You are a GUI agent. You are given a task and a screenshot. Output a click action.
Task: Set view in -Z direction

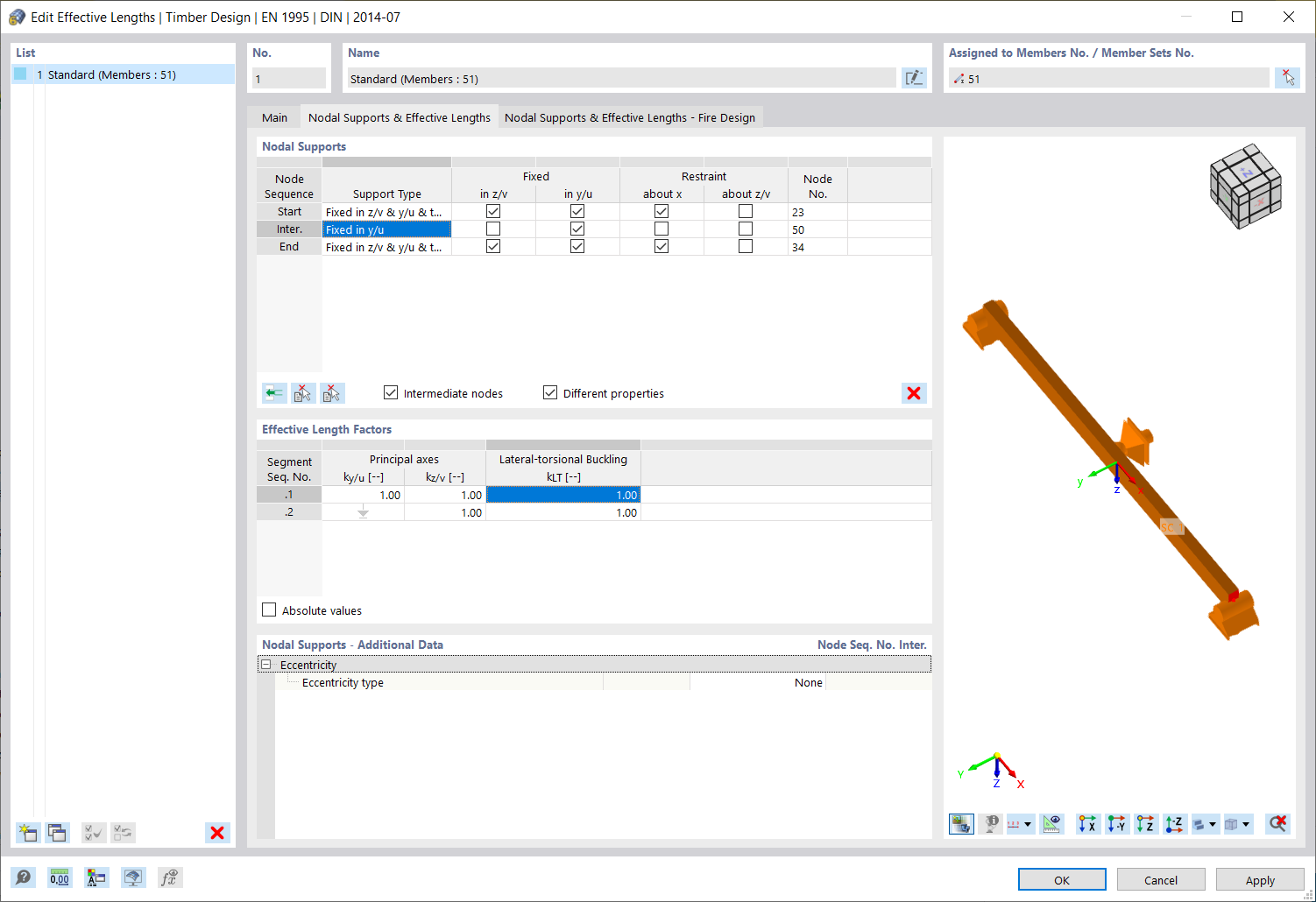click(x=1175, y=824)
